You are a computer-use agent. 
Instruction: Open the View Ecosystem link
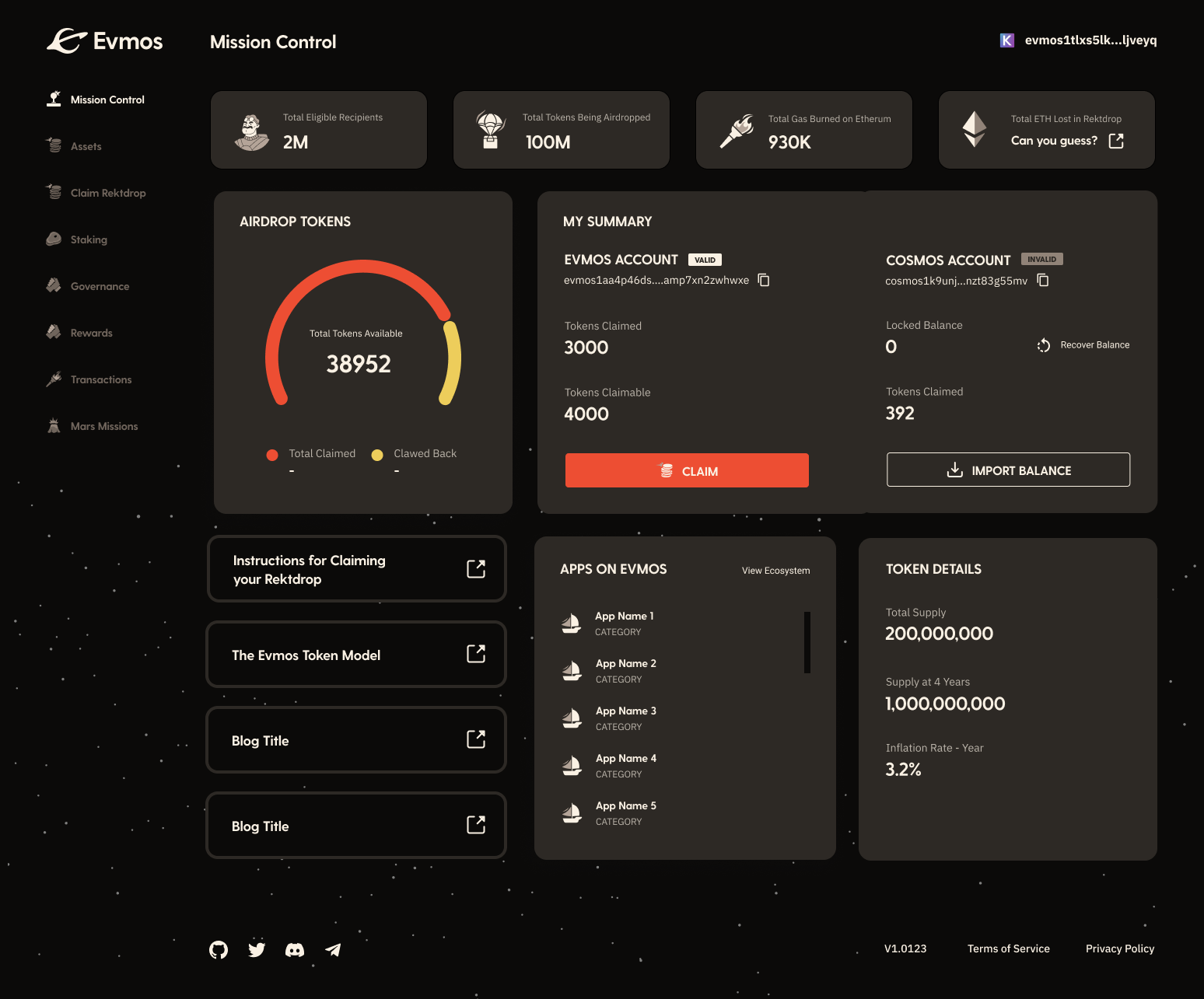click(775, 571)
